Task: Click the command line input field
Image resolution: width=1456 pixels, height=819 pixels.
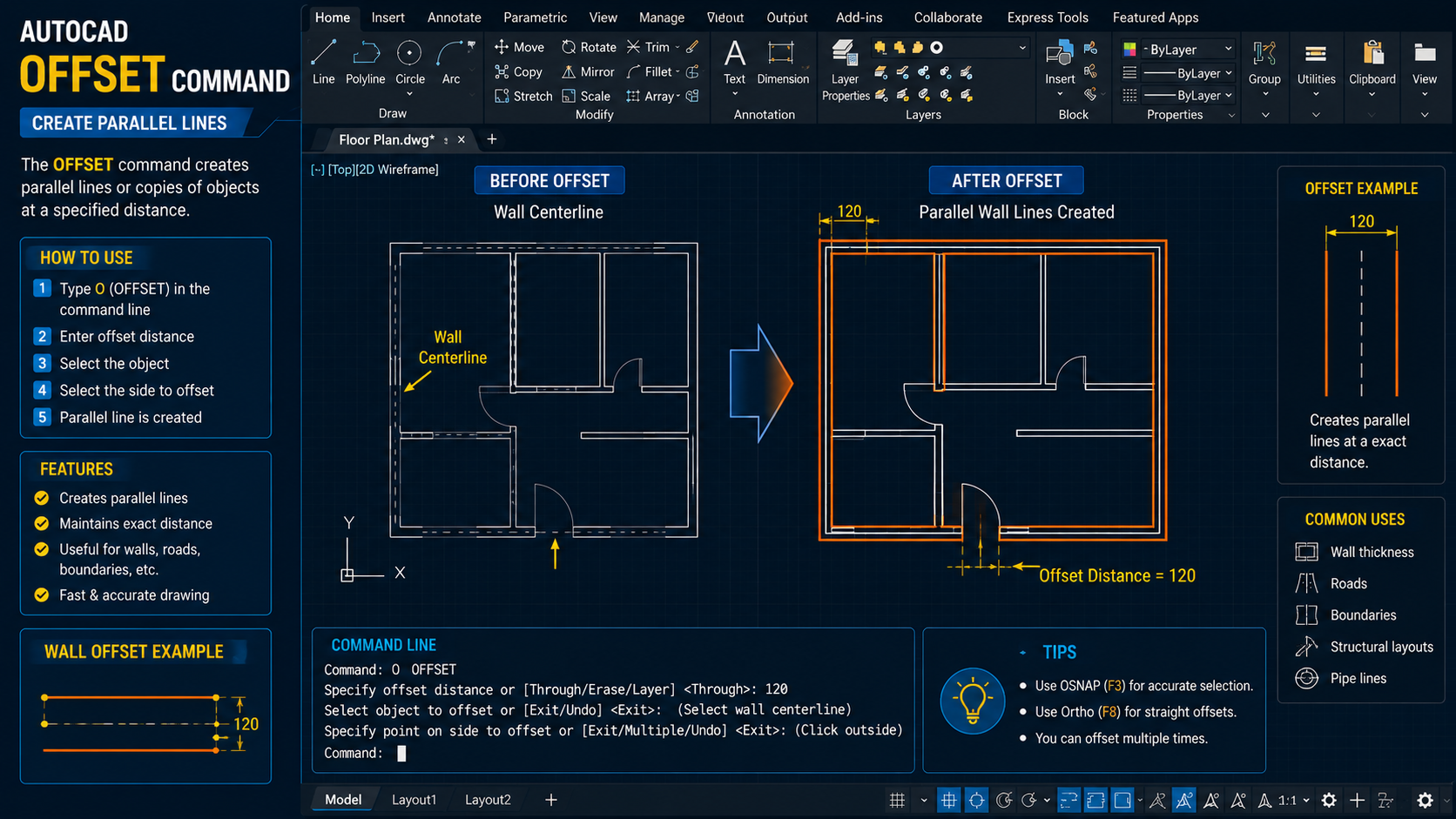Action: 614,753
